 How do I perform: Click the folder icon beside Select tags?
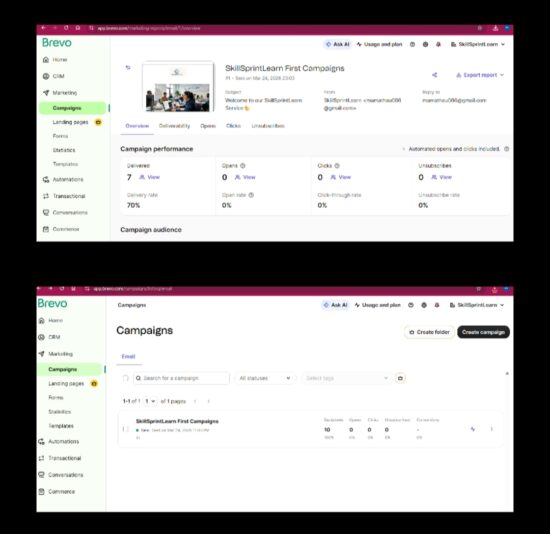[x=400, y=378]
